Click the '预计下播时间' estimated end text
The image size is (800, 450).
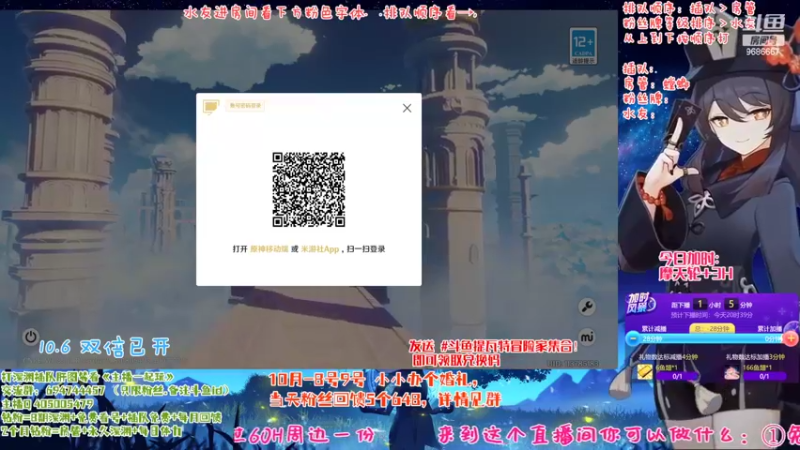tap(711, 315)
